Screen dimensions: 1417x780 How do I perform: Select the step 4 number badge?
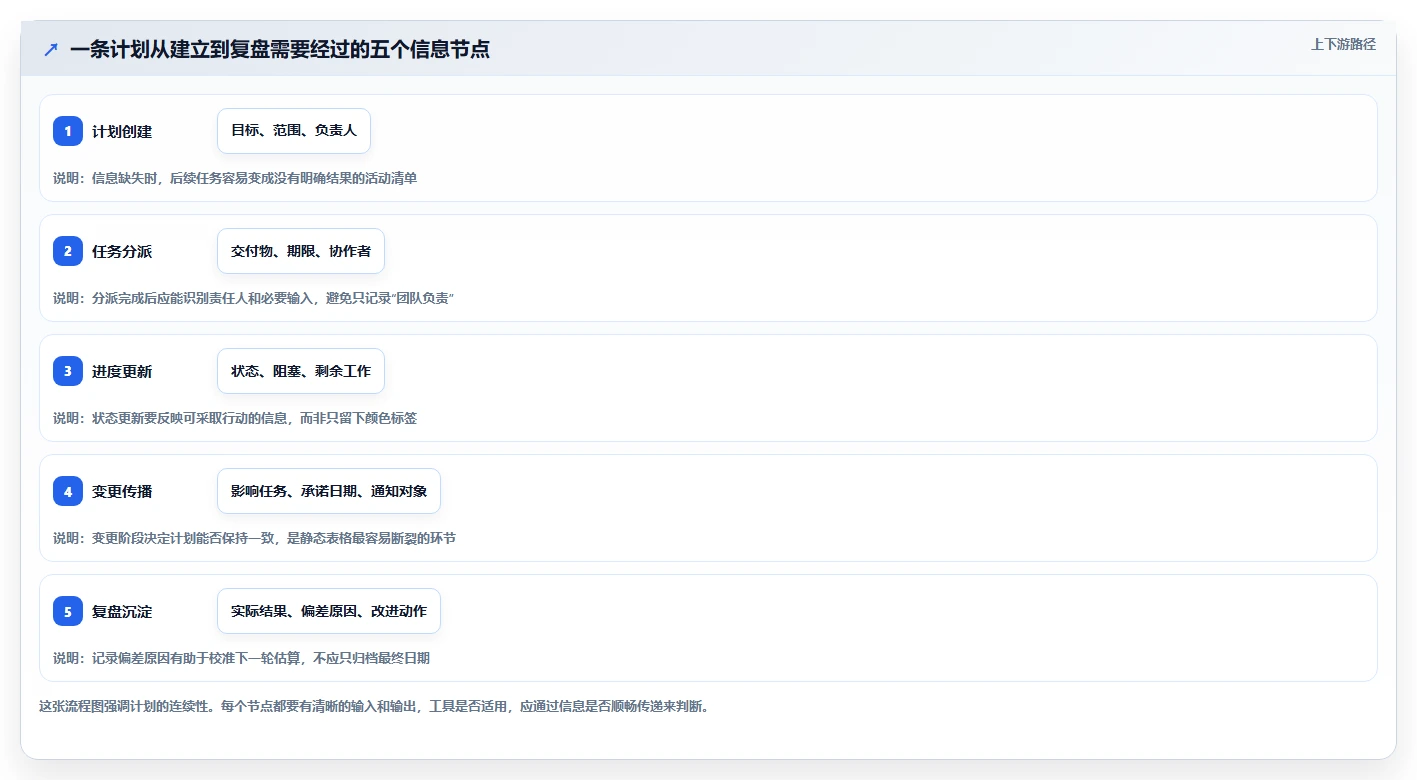pos(68,491)
